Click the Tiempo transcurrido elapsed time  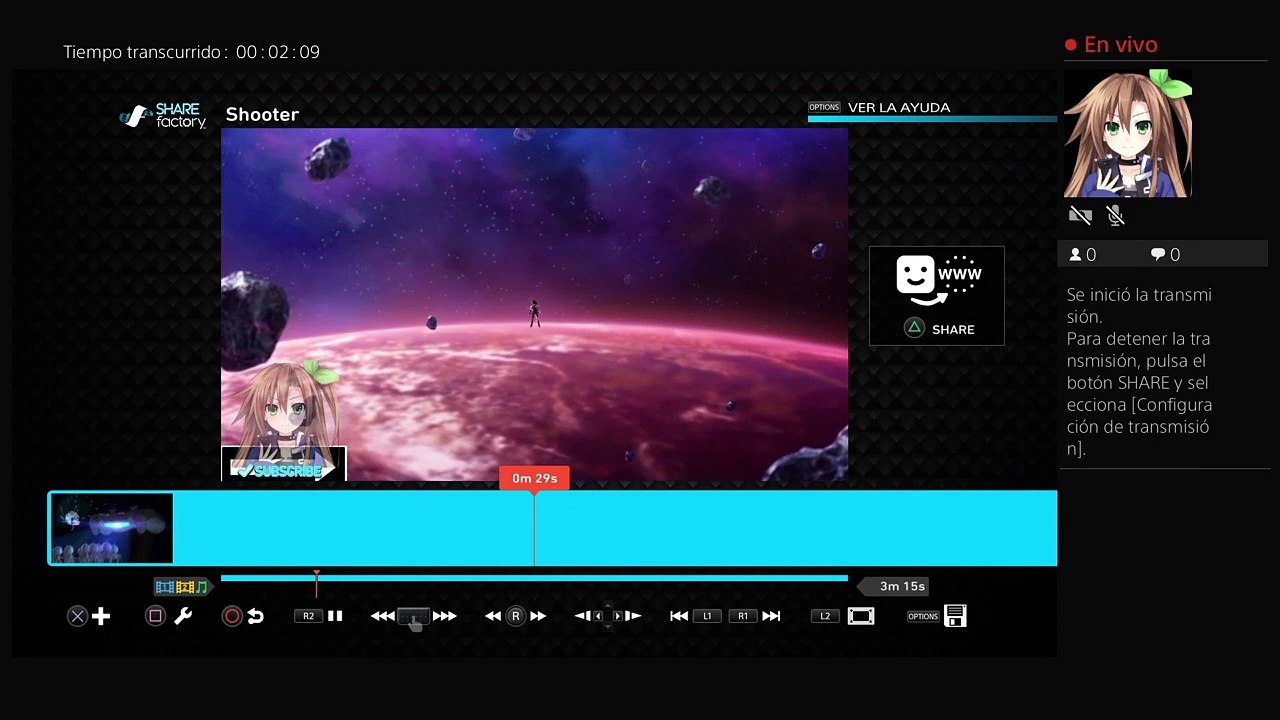(x=192, y=52)
